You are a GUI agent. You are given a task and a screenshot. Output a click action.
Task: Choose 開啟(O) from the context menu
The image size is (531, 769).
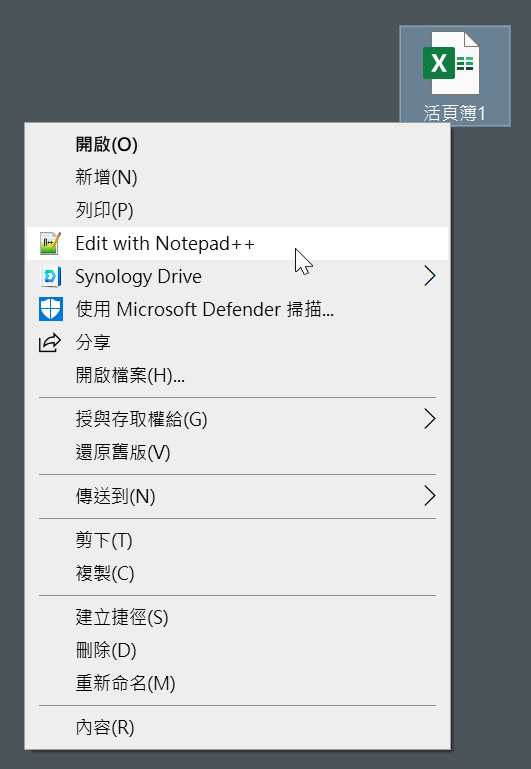point(237,145)
